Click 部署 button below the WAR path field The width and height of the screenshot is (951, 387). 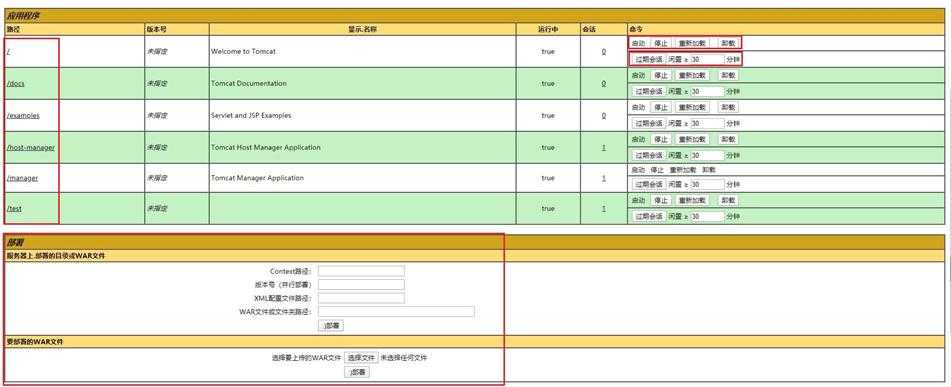coord(331,326)
